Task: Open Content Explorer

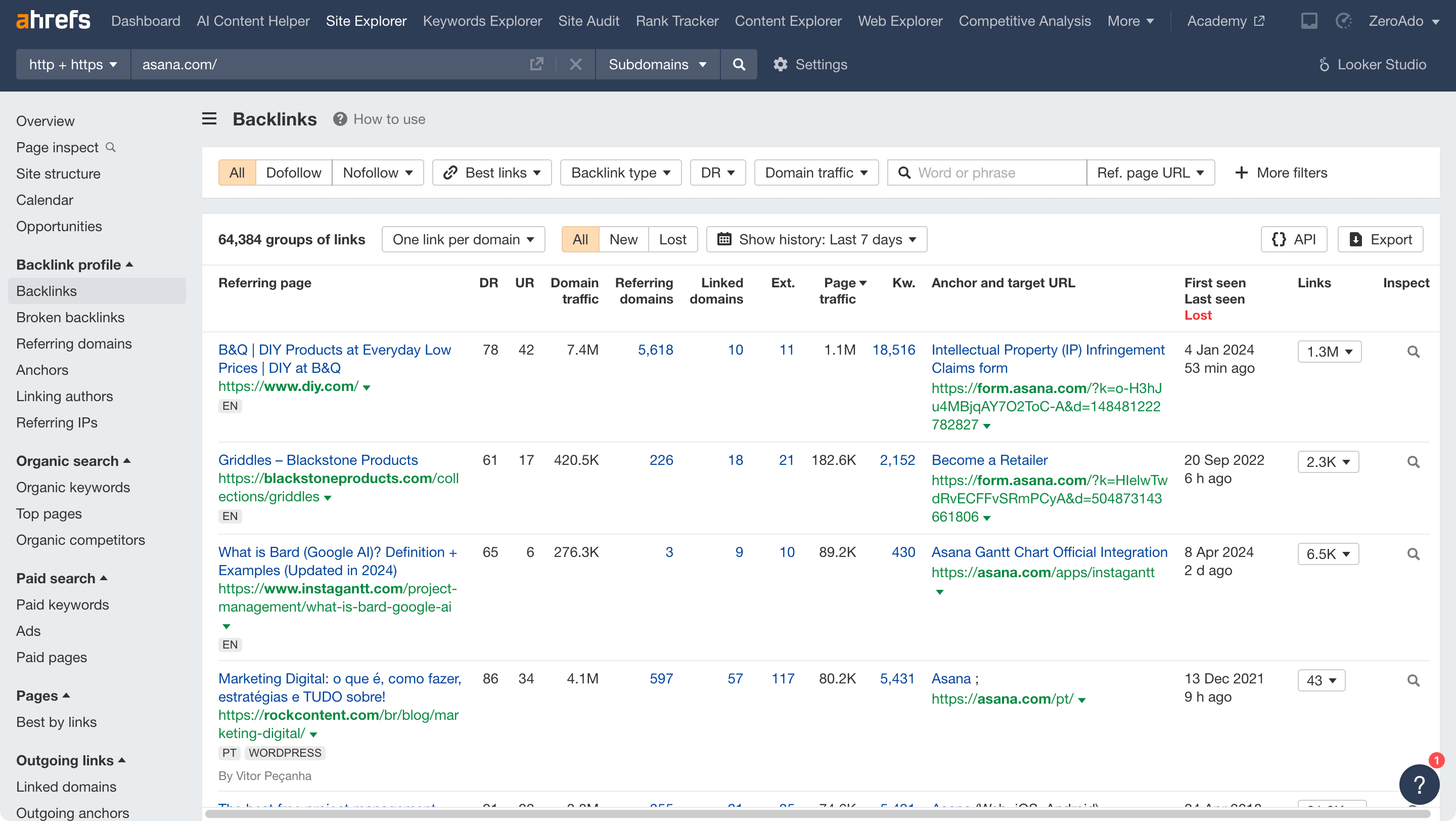Action: point(788,21)
